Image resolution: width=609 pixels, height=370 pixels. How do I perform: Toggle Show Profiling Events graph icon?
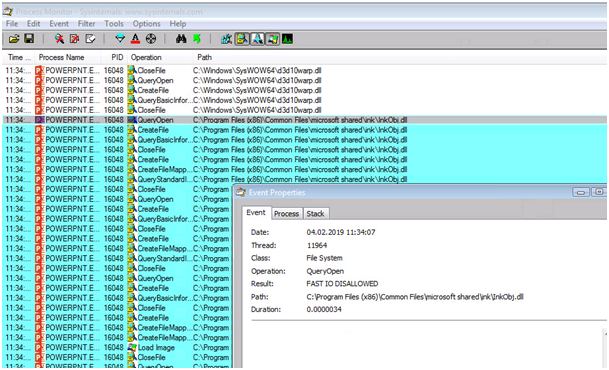(x=287, y=39)
